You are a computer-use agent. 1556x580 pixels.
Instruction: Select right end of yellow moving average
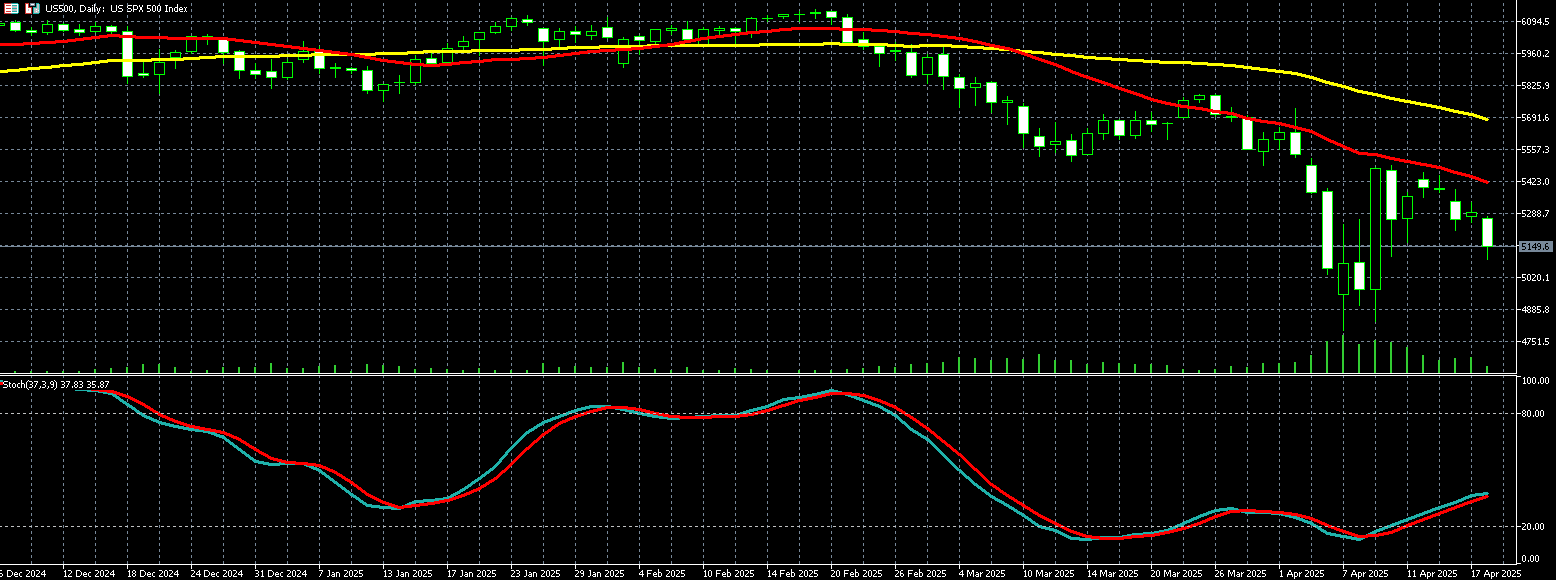1487,119
